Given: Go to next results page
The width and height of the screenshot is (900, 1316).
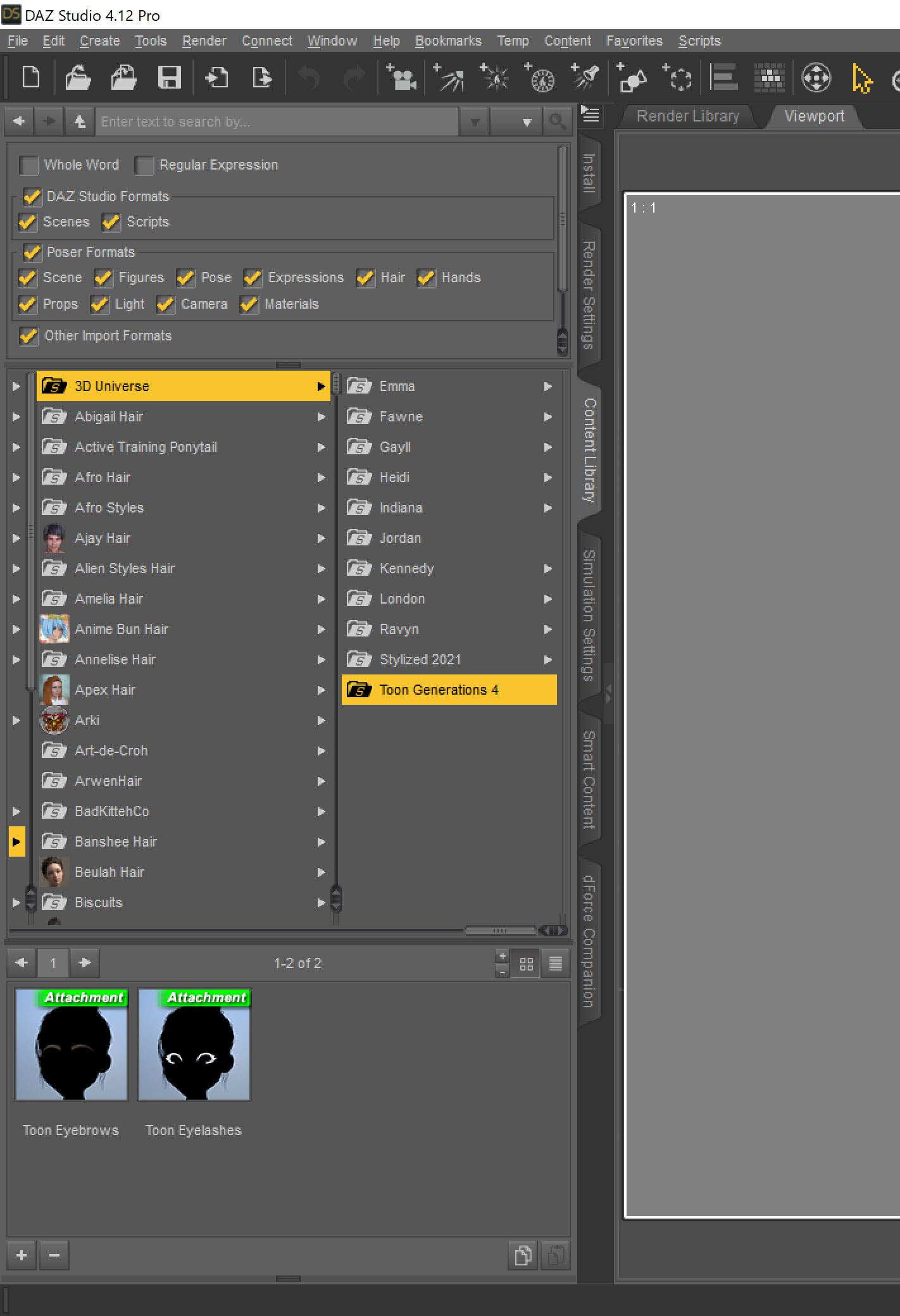Looking at the screenshot, I should point(85,963).
